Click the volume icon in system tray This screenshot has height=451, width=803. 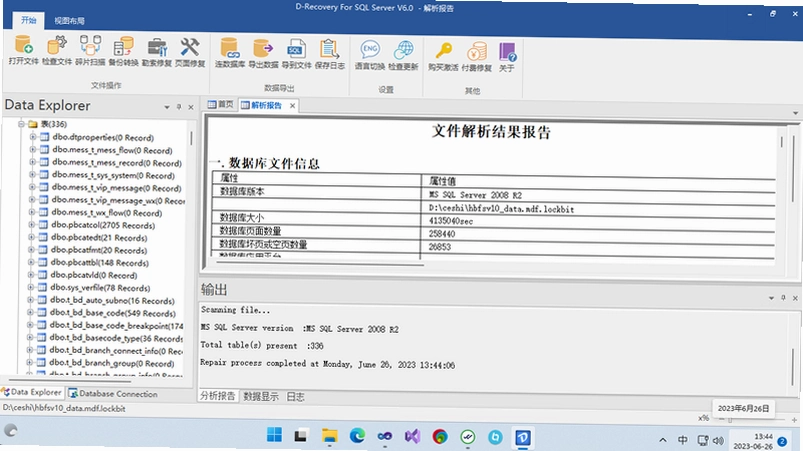click(x=719, y=440)
